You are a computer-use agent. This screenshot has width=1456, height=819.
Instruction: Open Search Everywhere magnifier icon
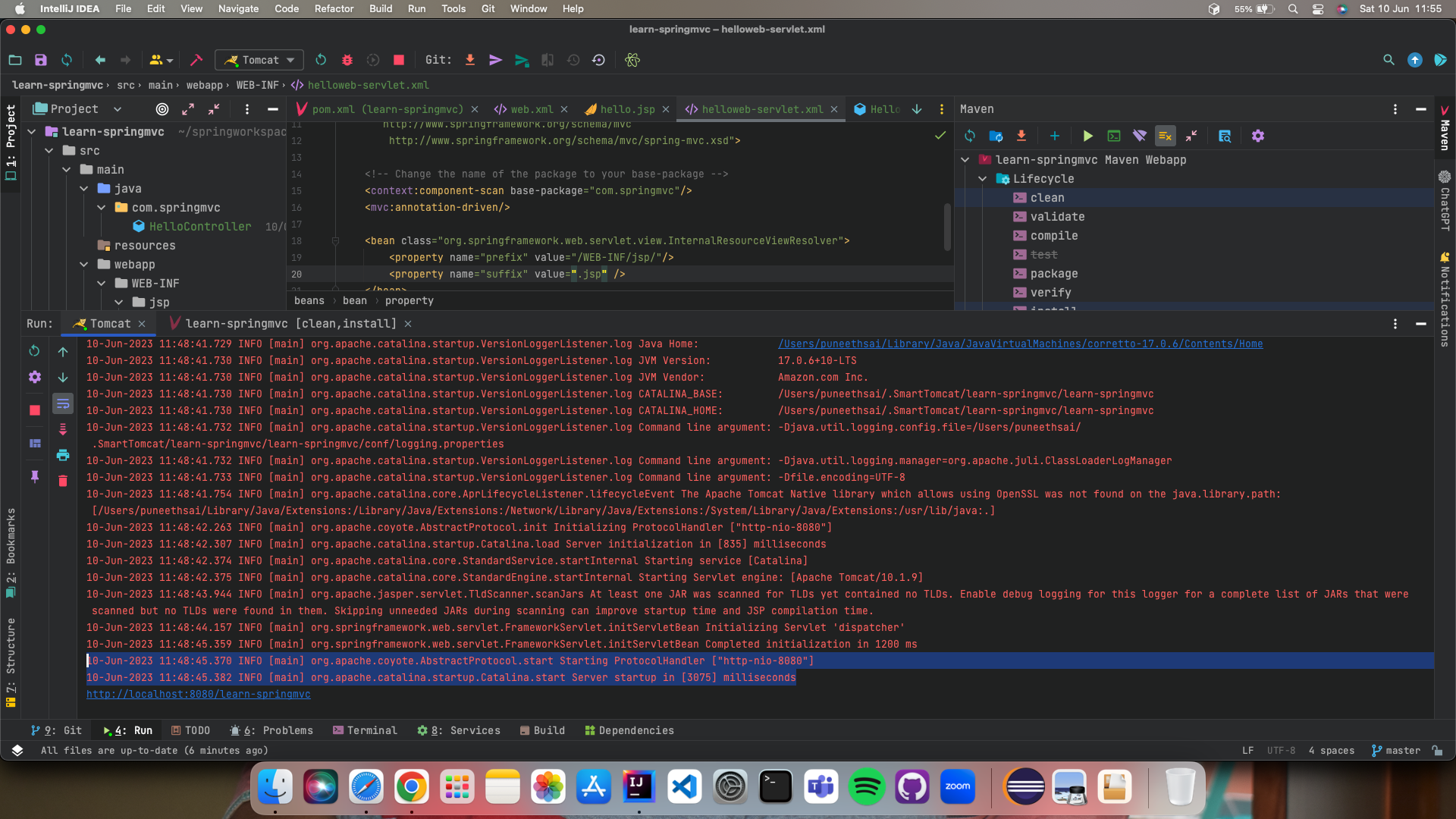click(x=1389, y=60)
